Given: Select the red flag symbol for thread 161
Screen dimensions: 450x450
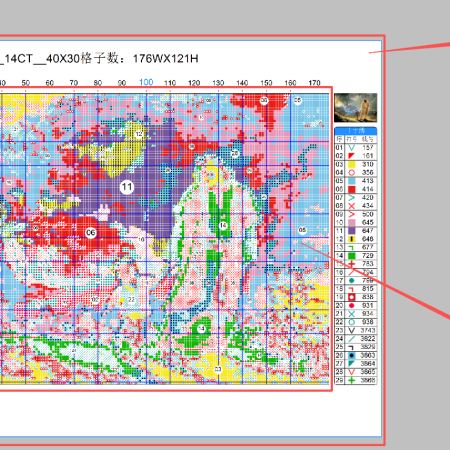Looking at the screenshot, I should coord(351,156).
